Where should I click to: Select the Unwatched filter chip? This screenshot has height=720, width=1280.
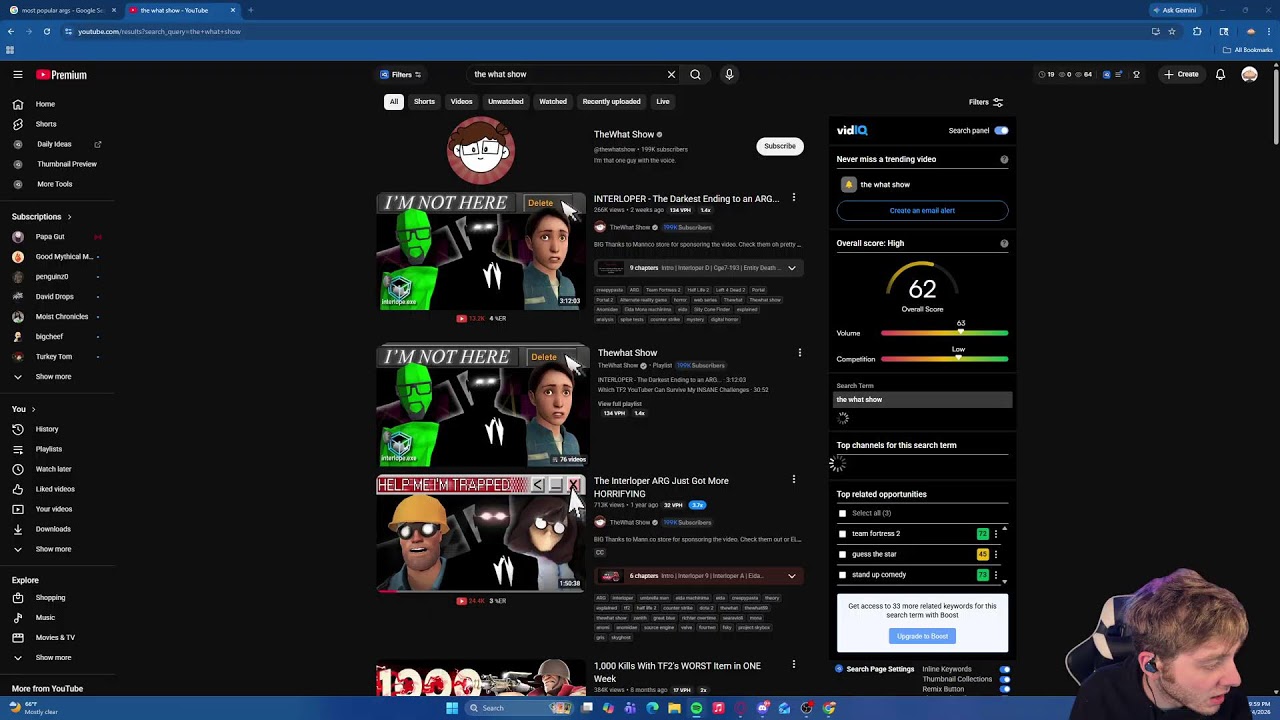point(506,101)
